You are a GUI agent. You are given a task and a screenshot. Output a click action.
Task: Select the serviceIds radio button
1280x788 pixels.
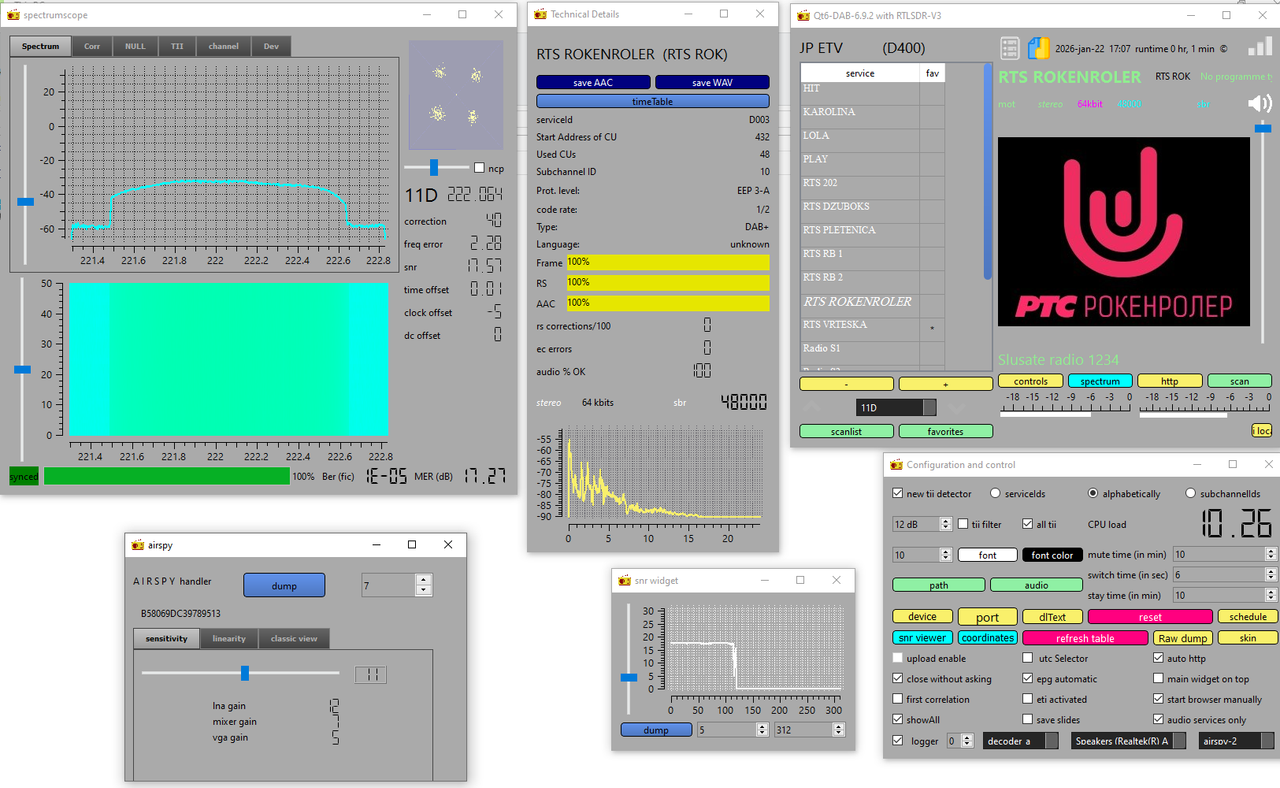pyautogui.click(x=995, y=494)
